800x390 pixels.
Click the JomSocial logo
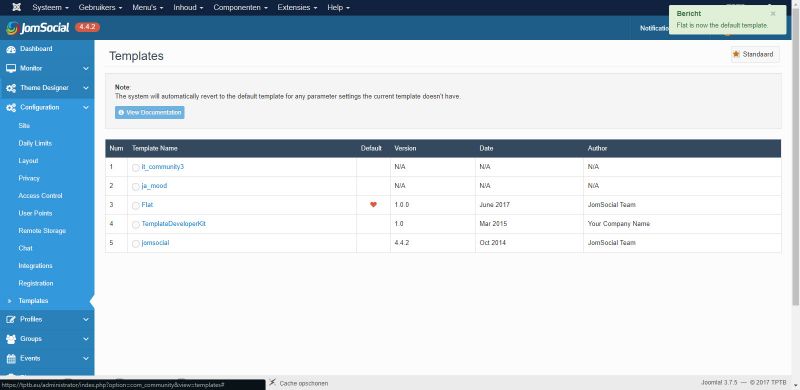(x=38, y=28)
